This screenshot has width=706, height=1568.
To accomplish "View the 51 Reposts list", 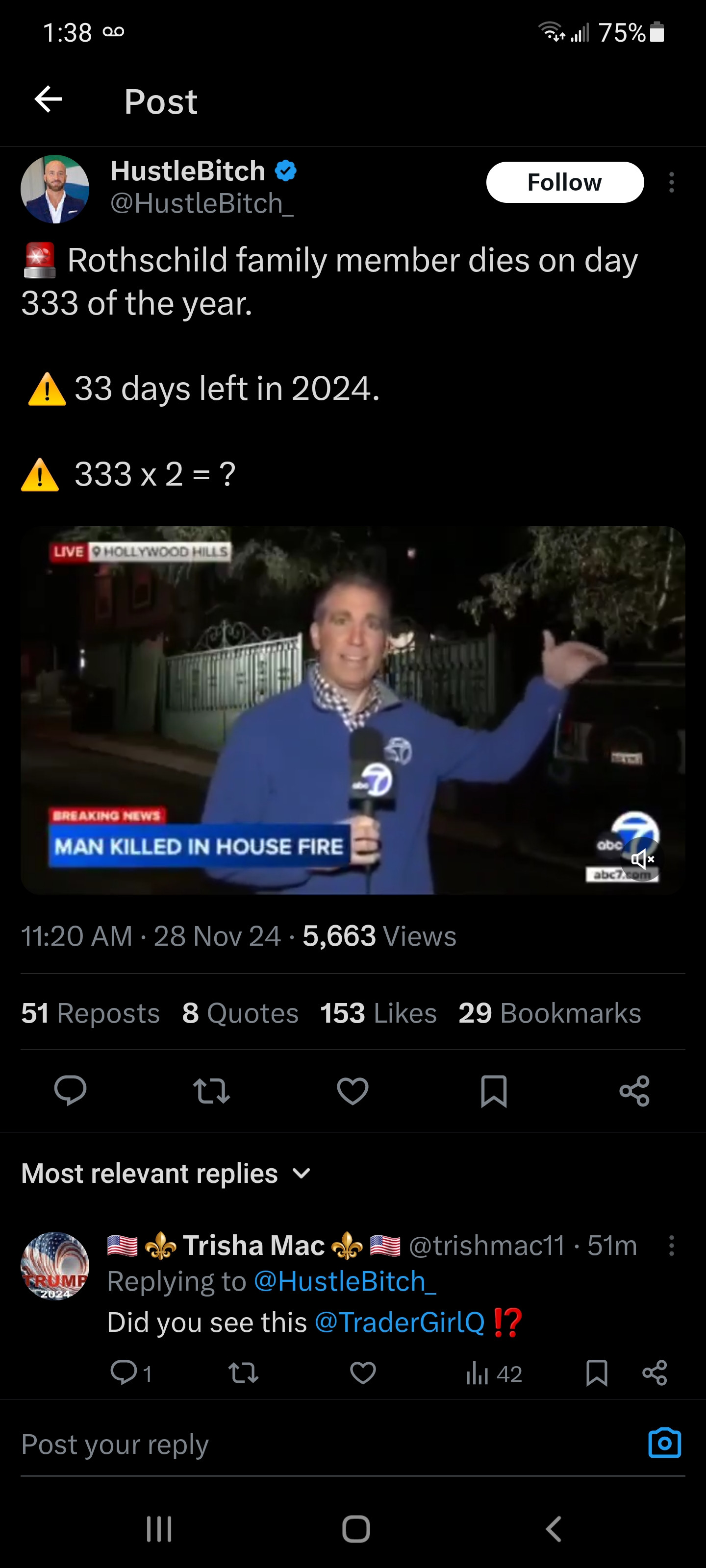I will point(90,1013).
